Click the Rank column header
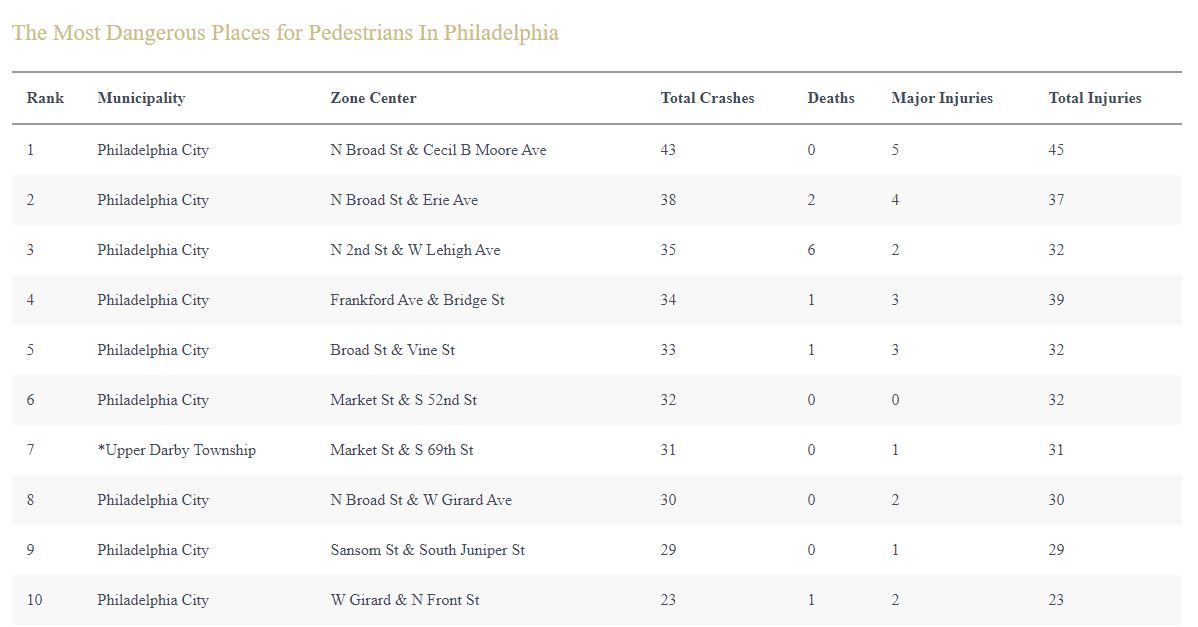Viewport: 1198px width, 627px height. pos(45,98)
